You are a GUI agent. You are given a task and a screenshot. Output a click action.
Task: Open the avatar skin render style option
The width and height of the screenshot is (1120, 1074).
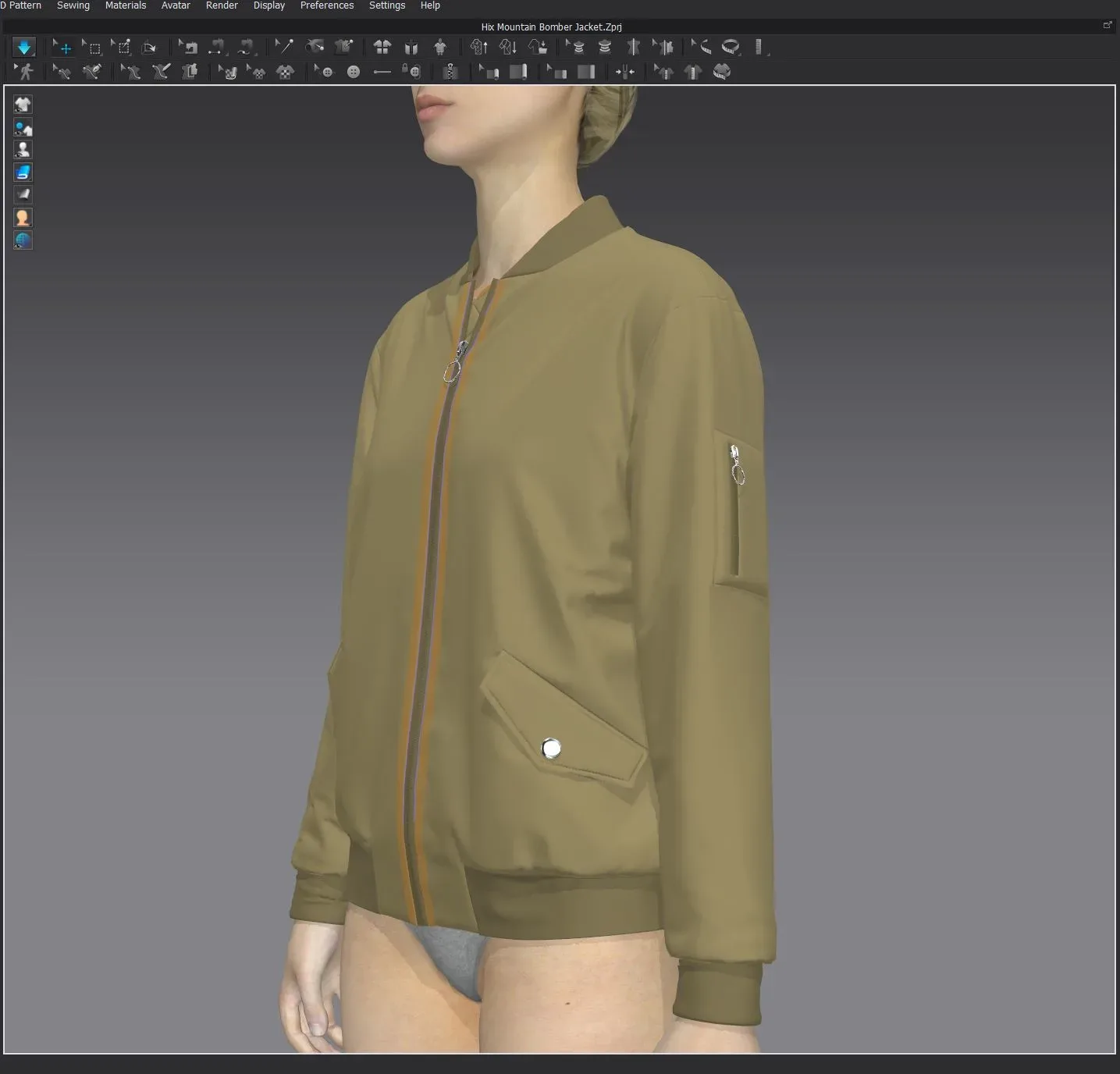(23, 218)
